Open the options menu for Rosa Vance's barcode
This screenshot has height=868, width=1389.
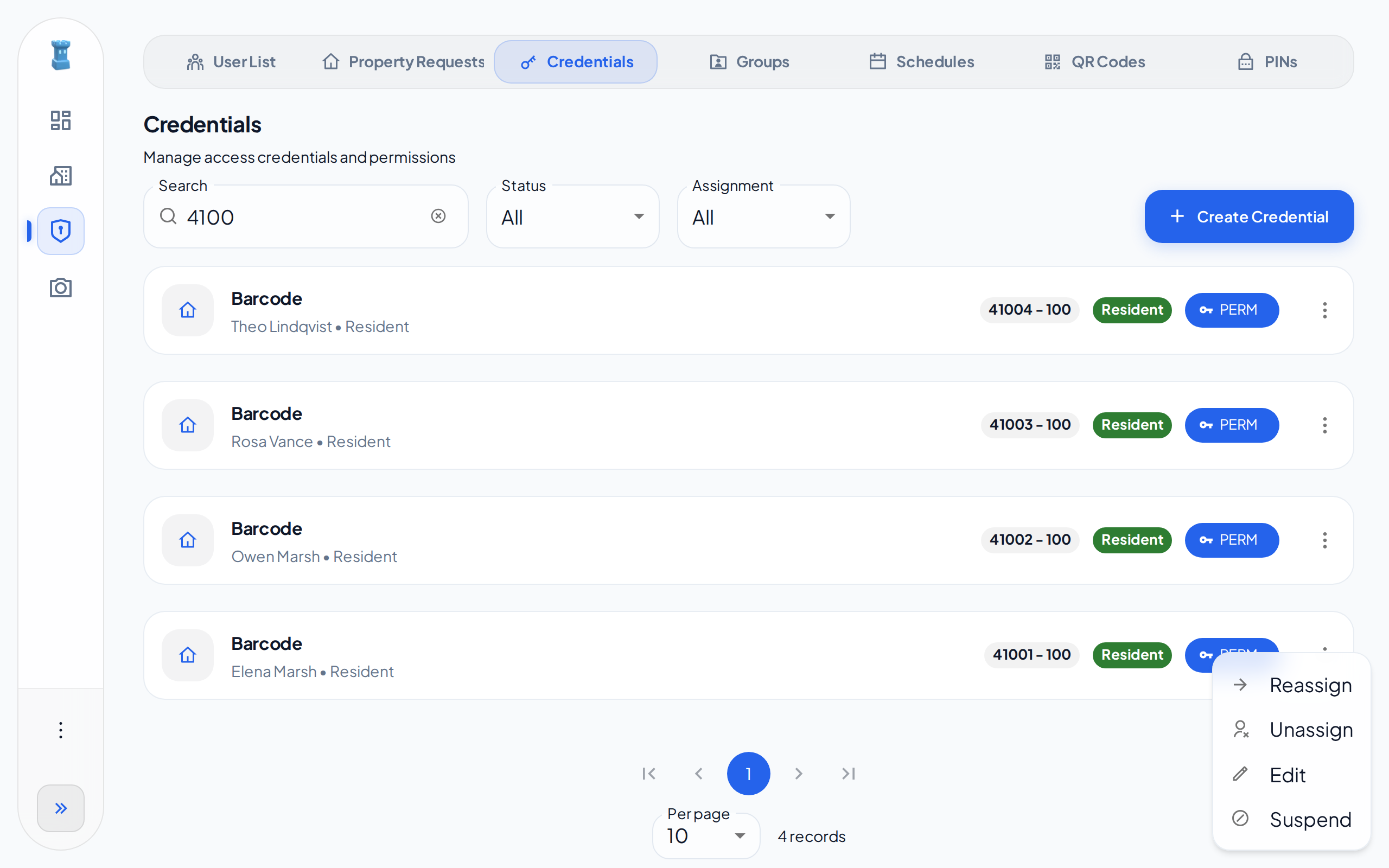pos(1325,425)
